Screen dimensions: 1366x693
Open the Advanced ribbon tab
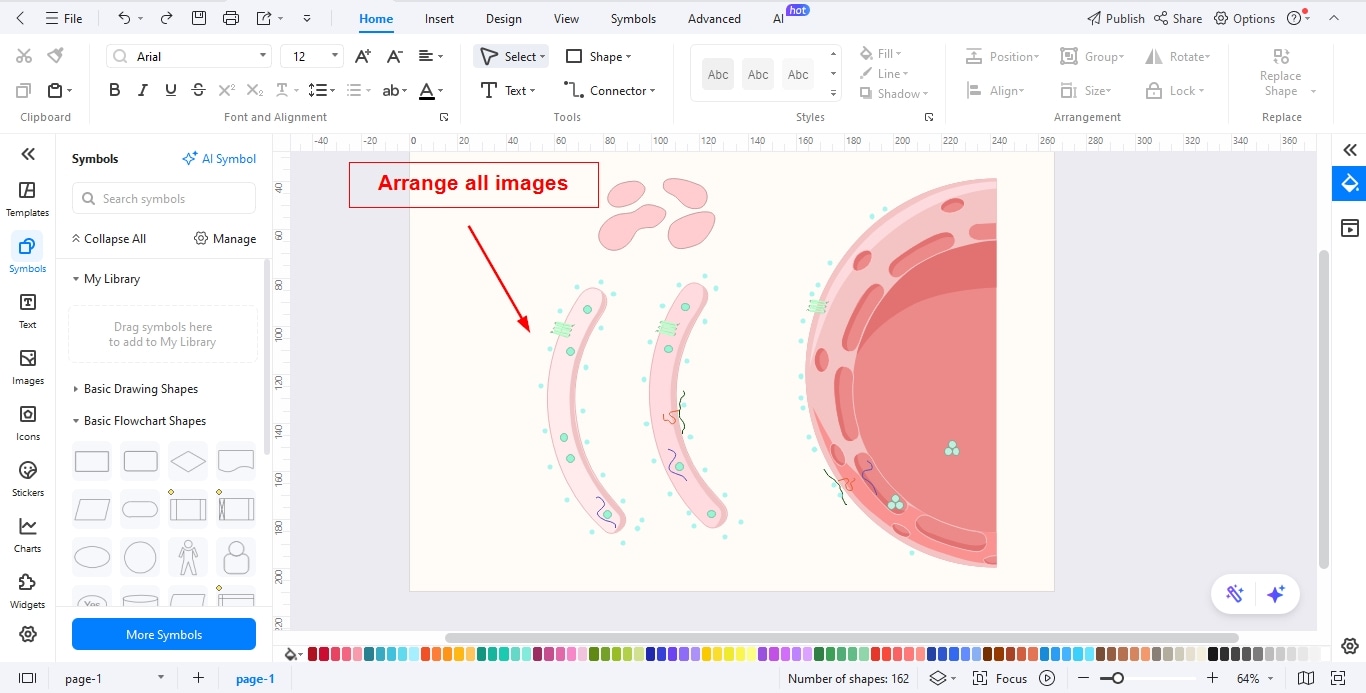pos(713,18)
